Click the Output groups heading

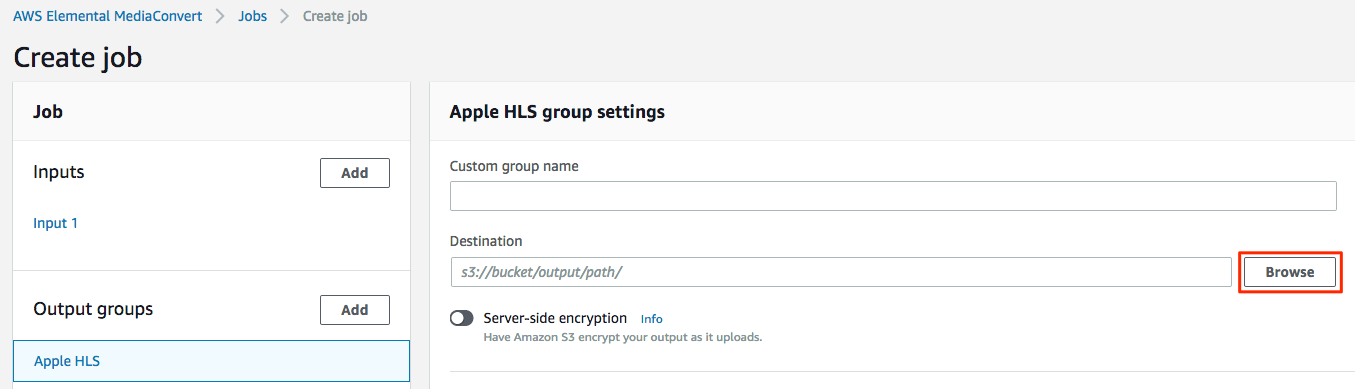coord(94,309)
